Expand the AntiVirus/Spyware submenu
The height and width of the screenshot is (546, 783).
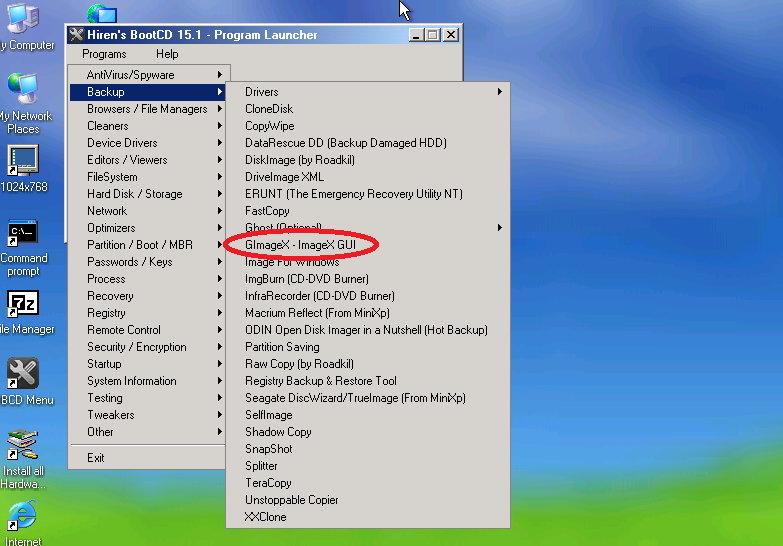point(148,75)
